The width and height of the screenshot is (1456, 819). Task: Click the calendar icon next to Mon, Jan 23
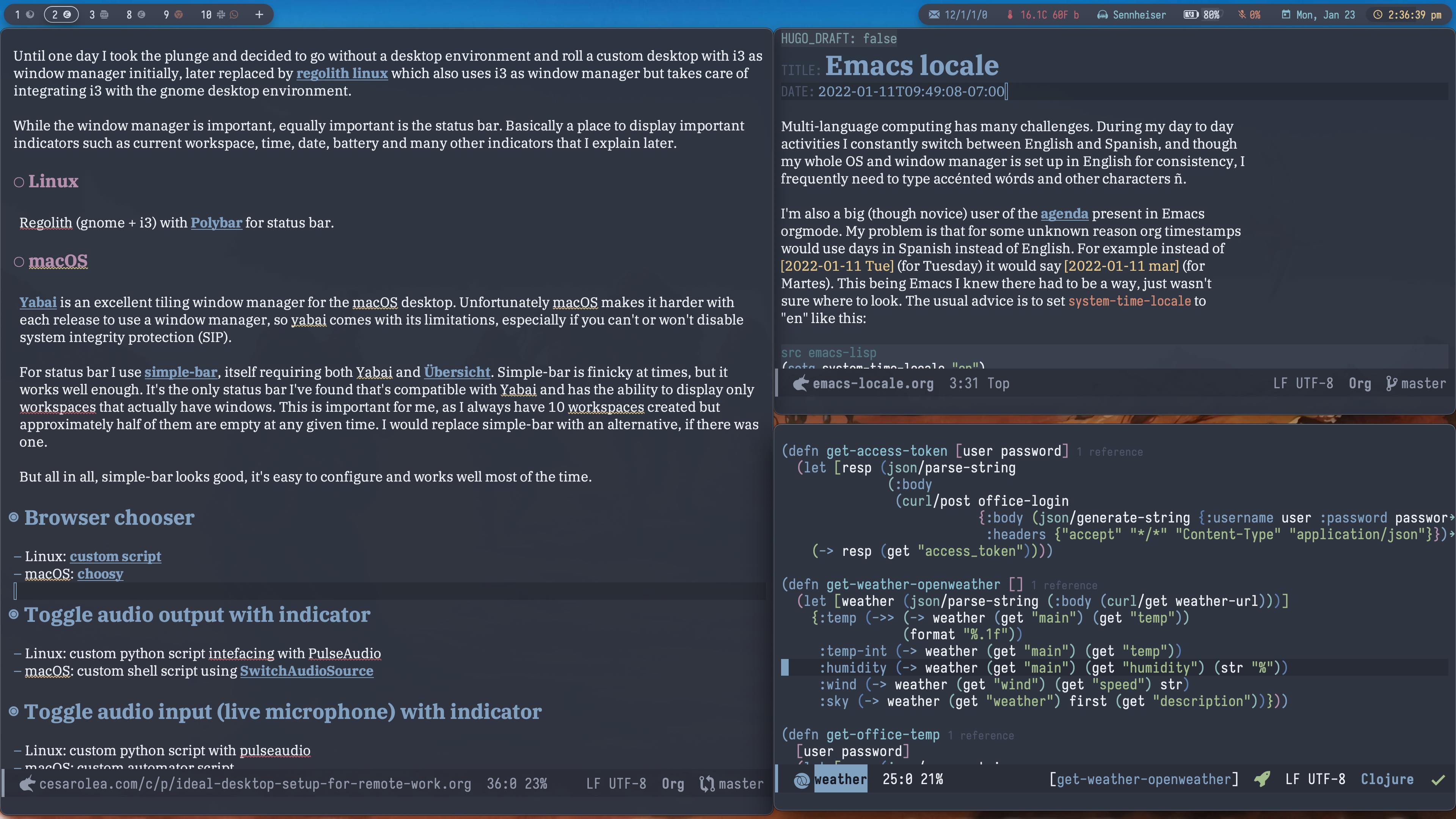click(1286, 15)
